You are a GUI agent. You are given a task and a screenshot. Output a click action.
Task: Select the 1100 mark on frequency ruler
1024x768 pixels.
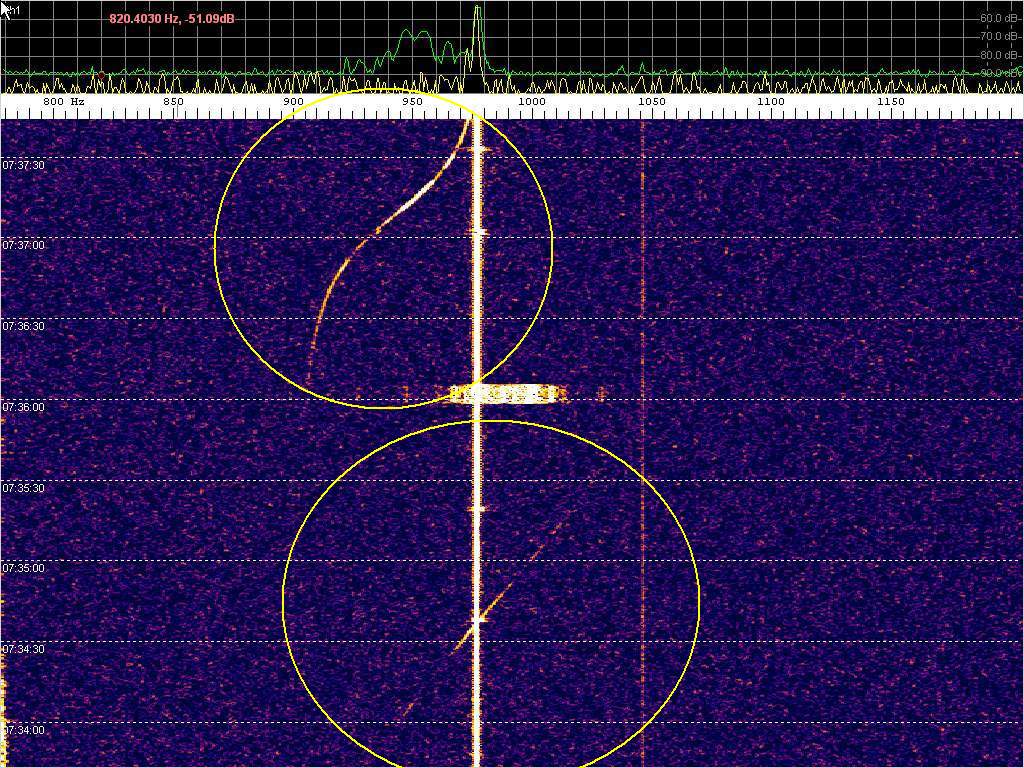(x=770, y=102)
